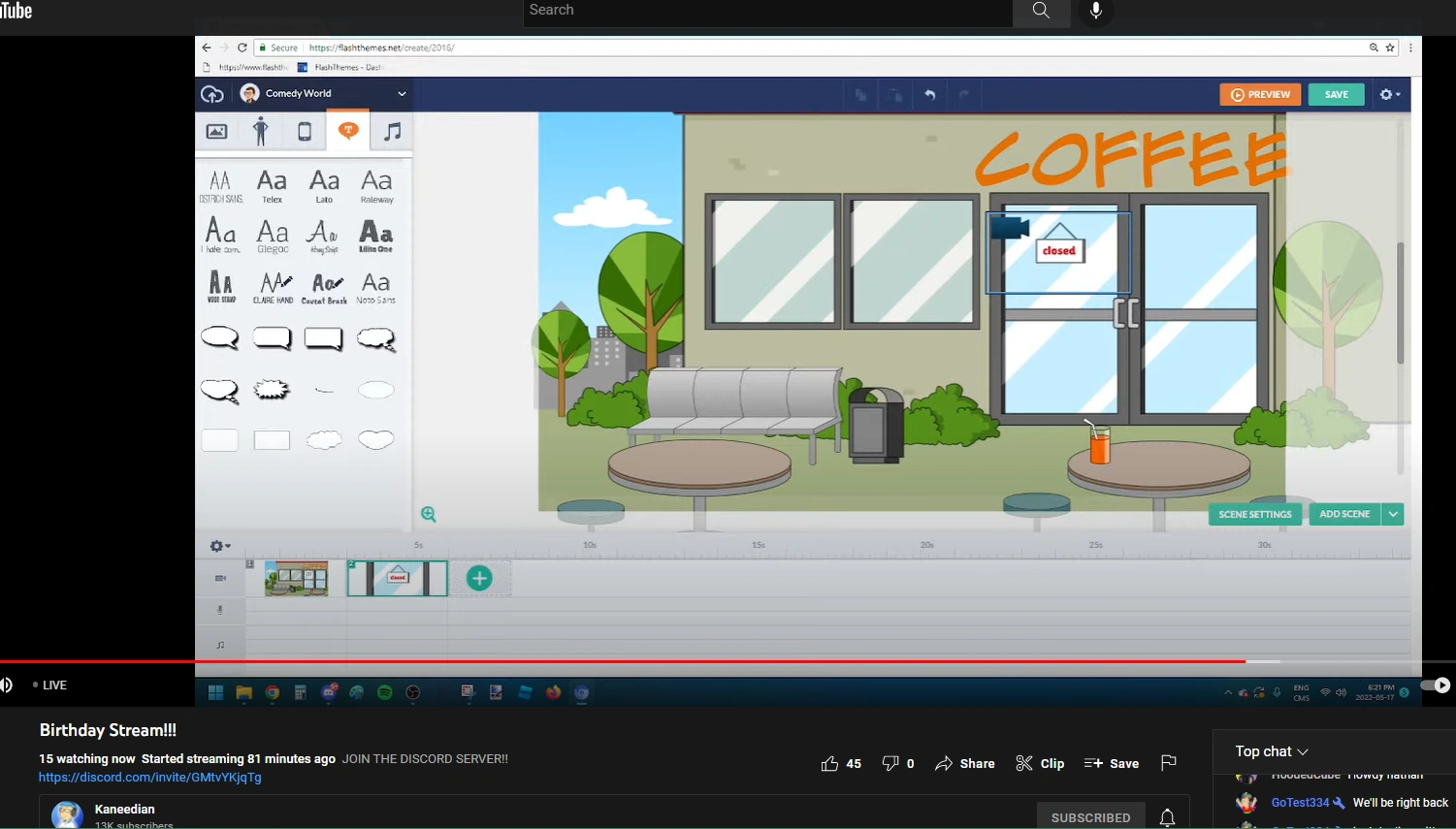This screenshot has width=1456, height=829.
Task: Choose the Noto Sans font
Action: [x=375, y=287]
